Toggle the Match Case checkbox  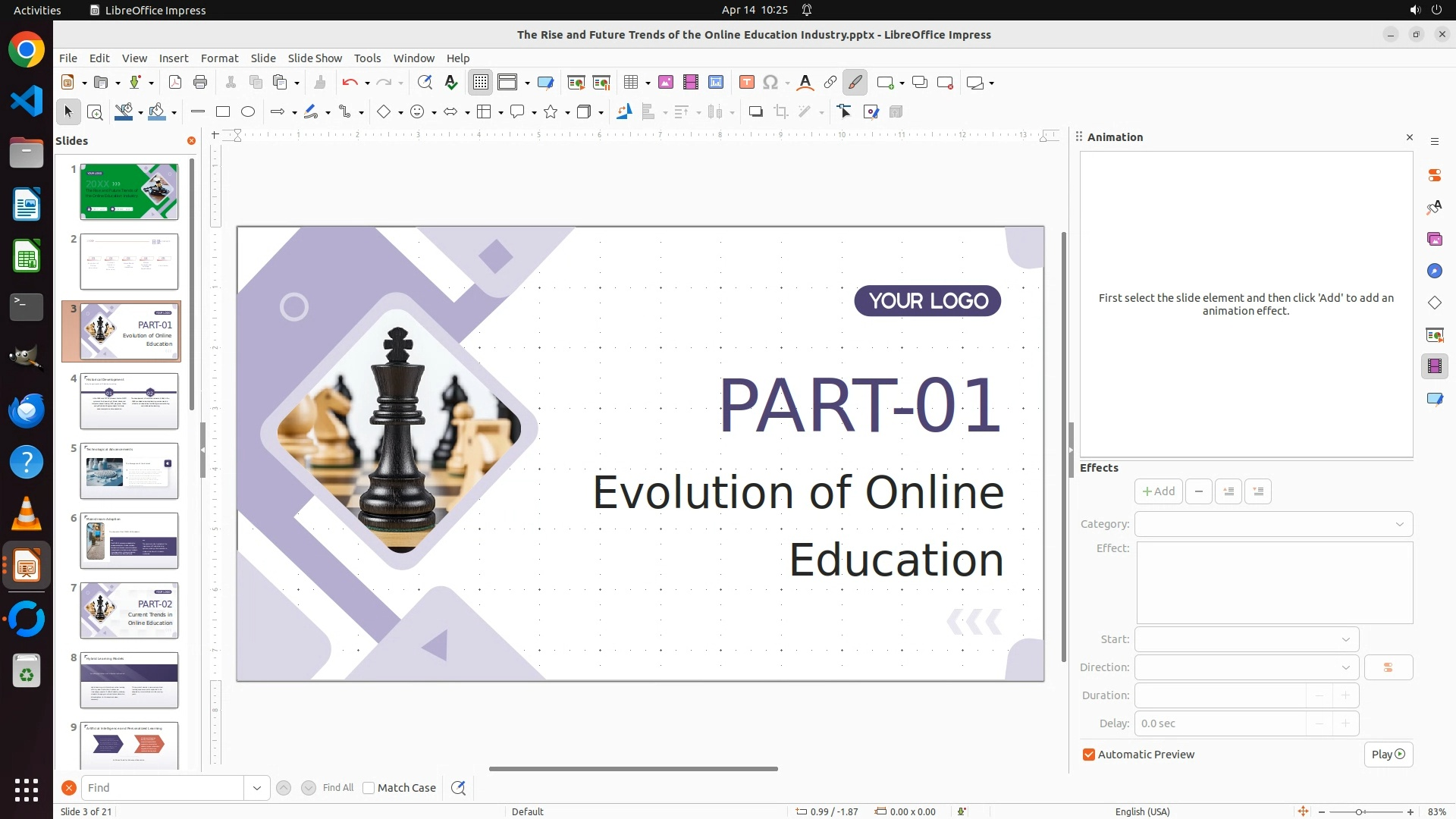coord(369,788)
